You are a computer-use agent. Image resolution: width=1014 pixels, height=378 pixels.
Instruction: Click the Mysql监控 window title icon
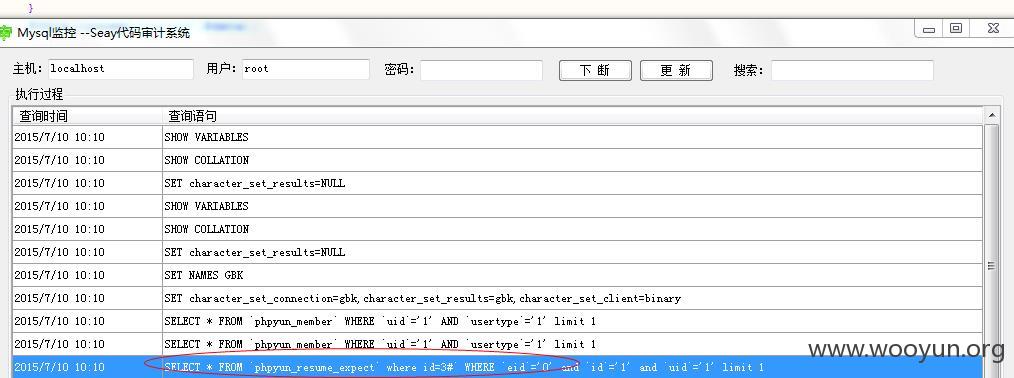point(6,32)
